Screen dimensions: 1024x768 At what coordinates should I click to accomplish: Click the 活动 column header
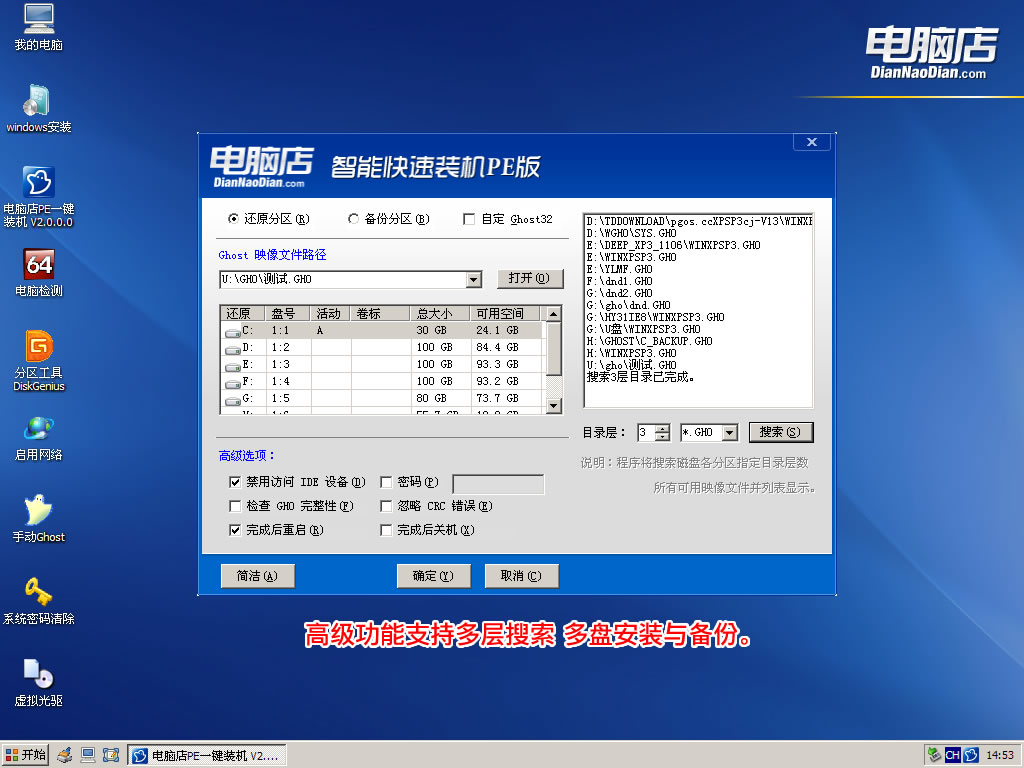(330, 313)
